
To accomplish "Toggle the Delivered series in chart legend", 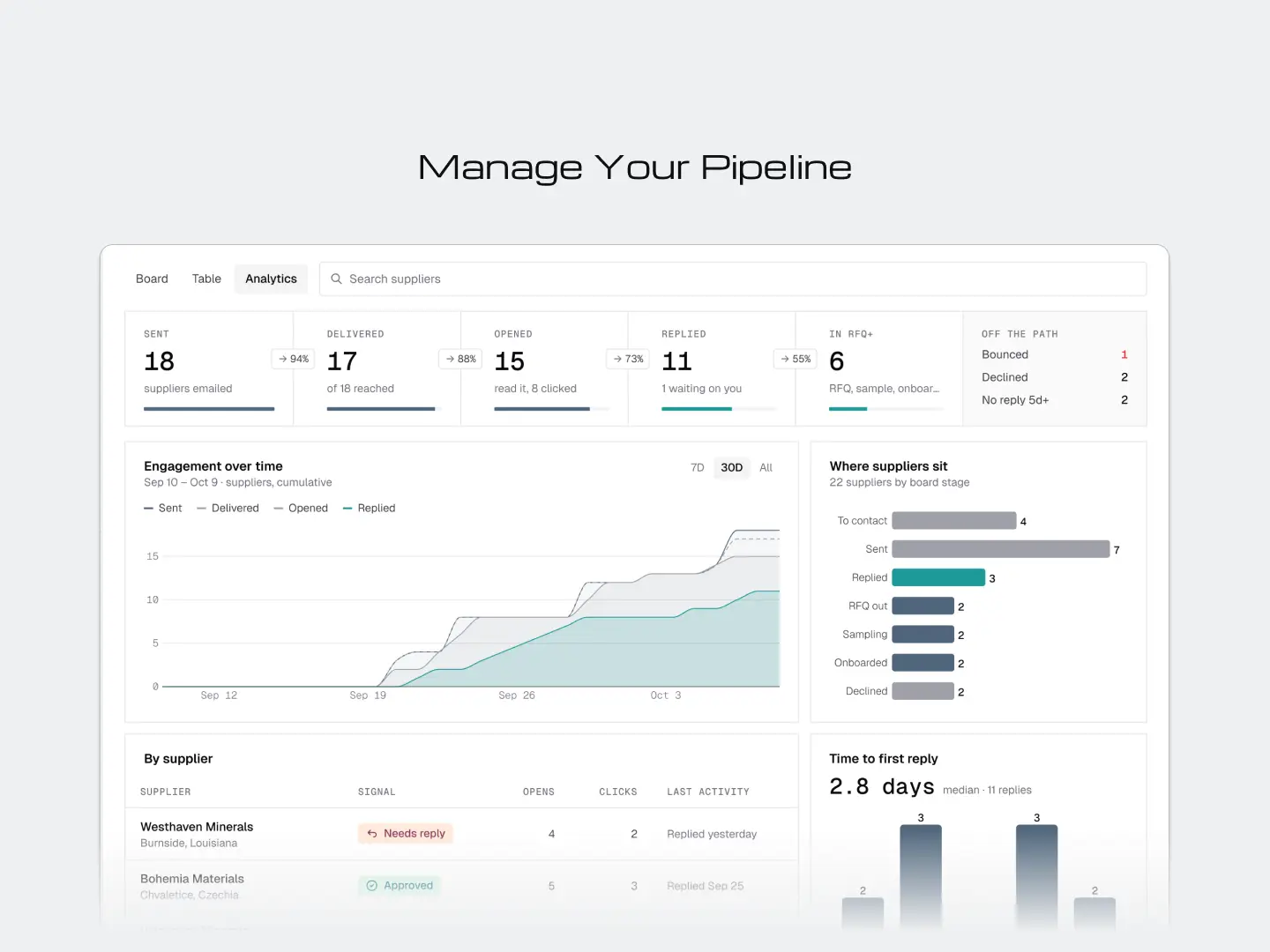I will coord(228,509).
